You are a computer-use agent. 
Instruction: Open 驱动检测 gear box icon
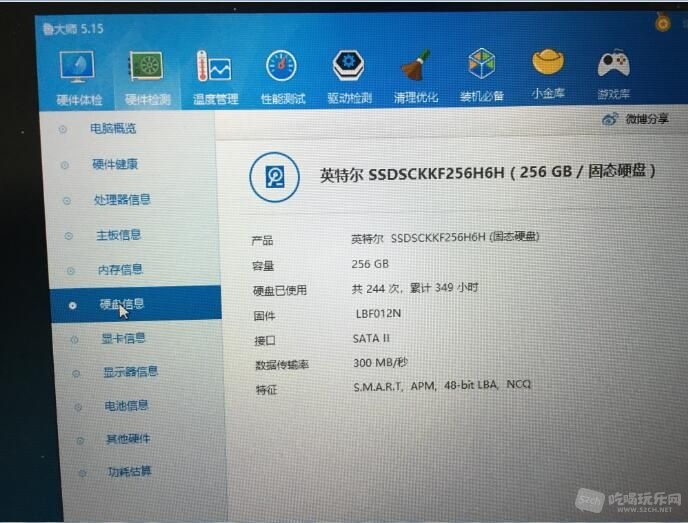348,65
